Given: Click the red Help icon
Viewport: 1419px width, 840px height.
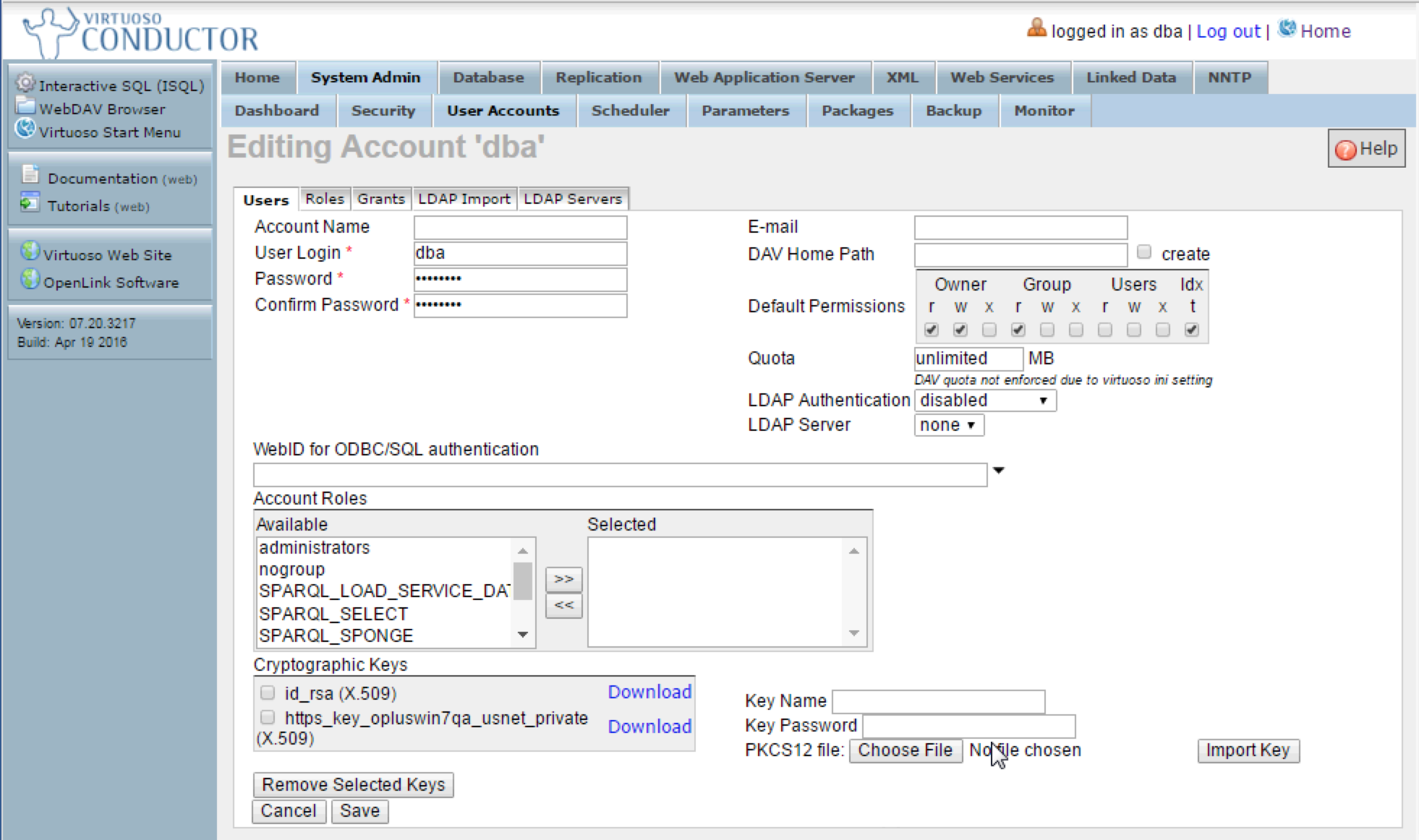Looking at the screenshot, I should pyautogui.click(x=1345, y=150).
